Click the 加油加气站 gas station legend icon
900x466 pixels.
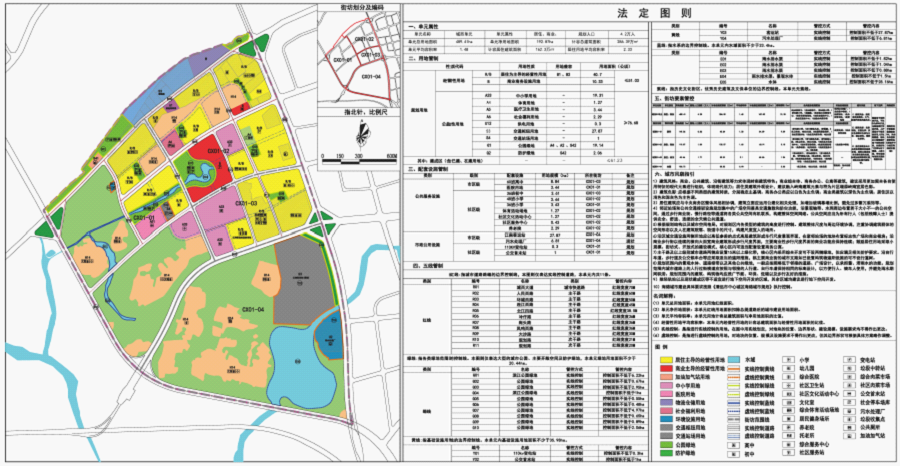pos(849,436)
